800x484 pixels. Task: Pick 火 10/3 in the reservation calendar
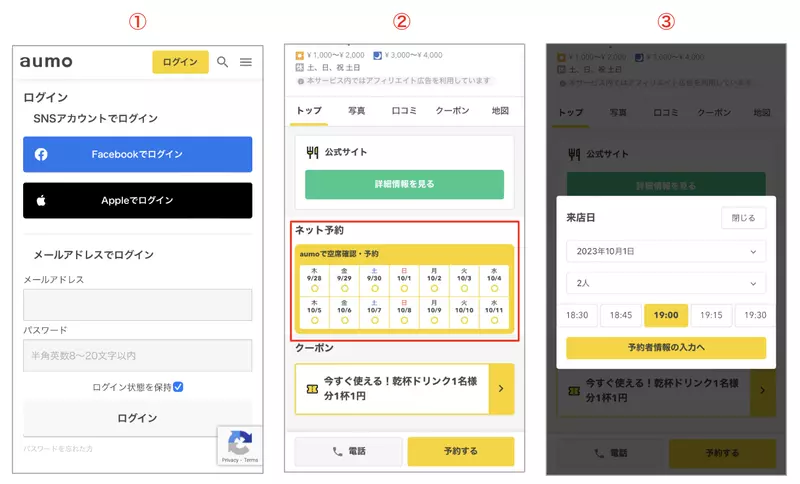click(x=464, y=281)
